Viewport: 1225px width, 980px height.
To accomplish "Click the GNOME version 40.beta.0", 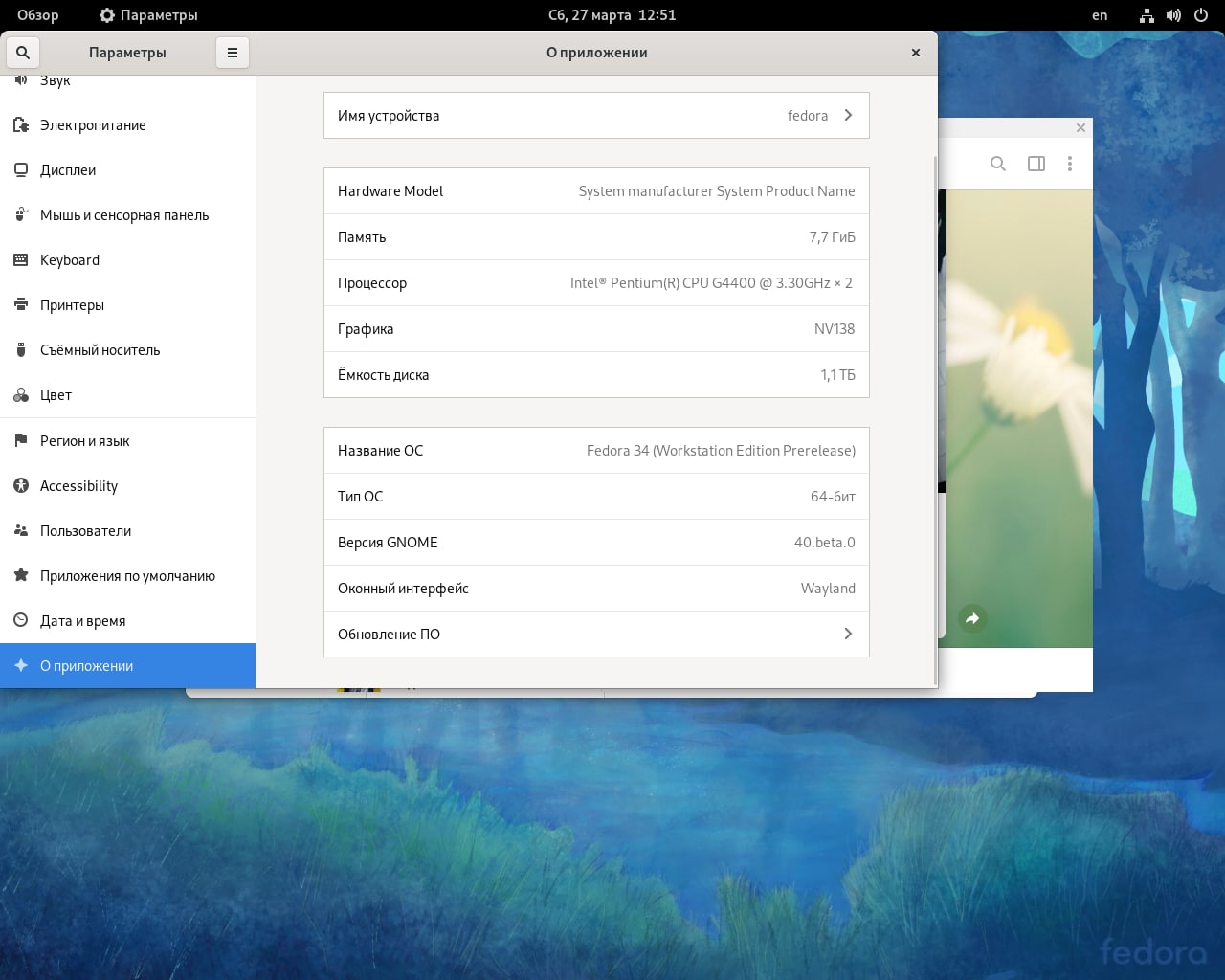I will (824, 542).
